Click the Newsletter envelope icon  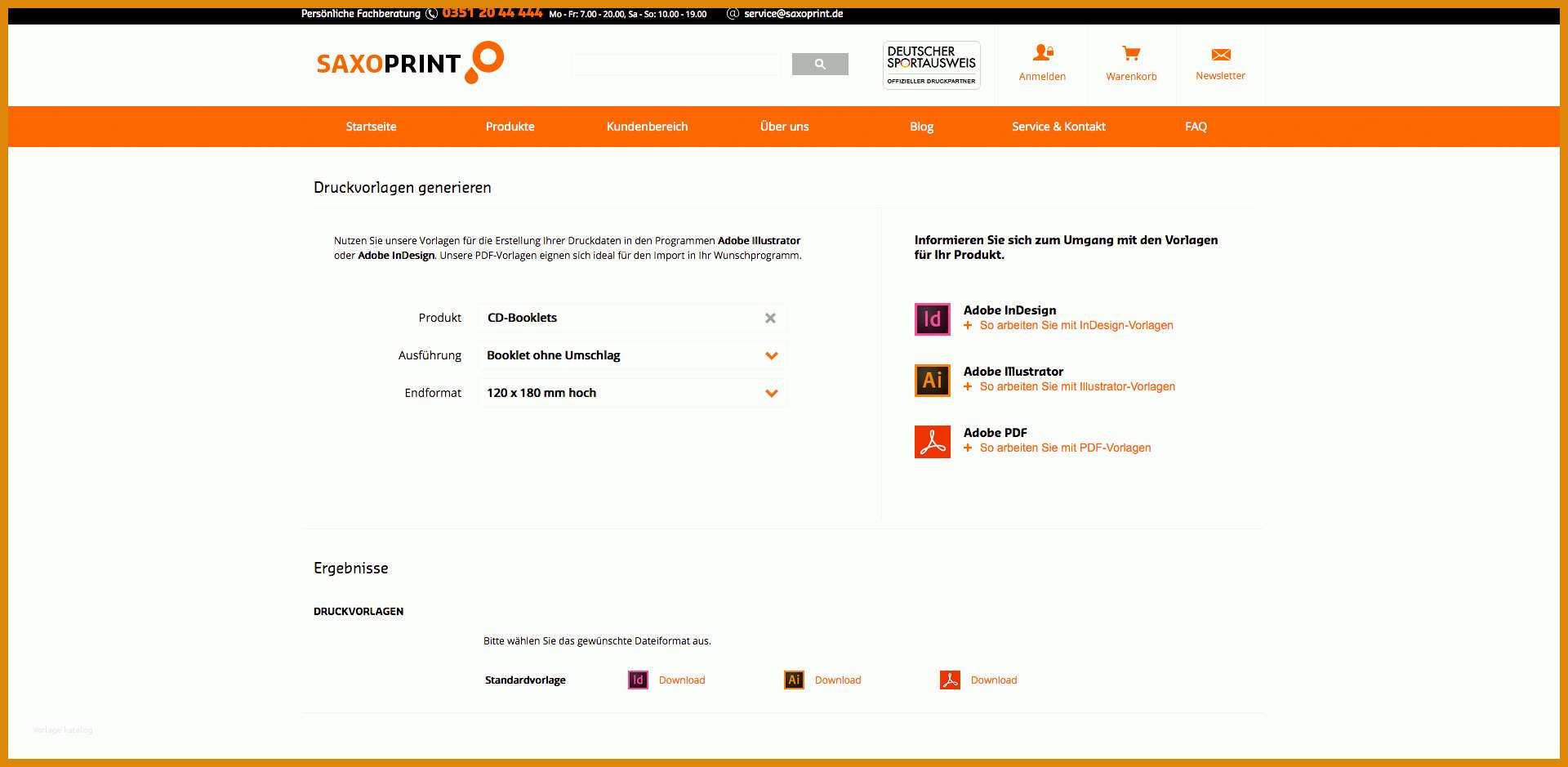(1221, 55)
